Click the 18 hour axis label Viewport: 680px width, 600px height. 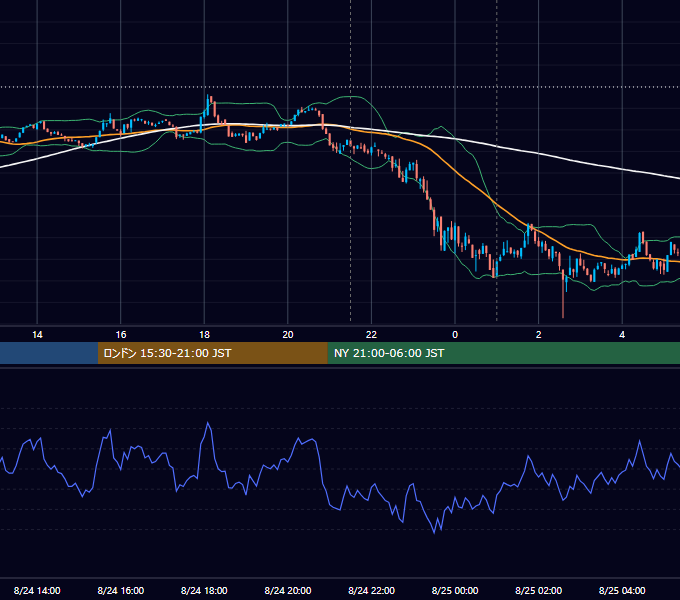click(x=204, y=335)
